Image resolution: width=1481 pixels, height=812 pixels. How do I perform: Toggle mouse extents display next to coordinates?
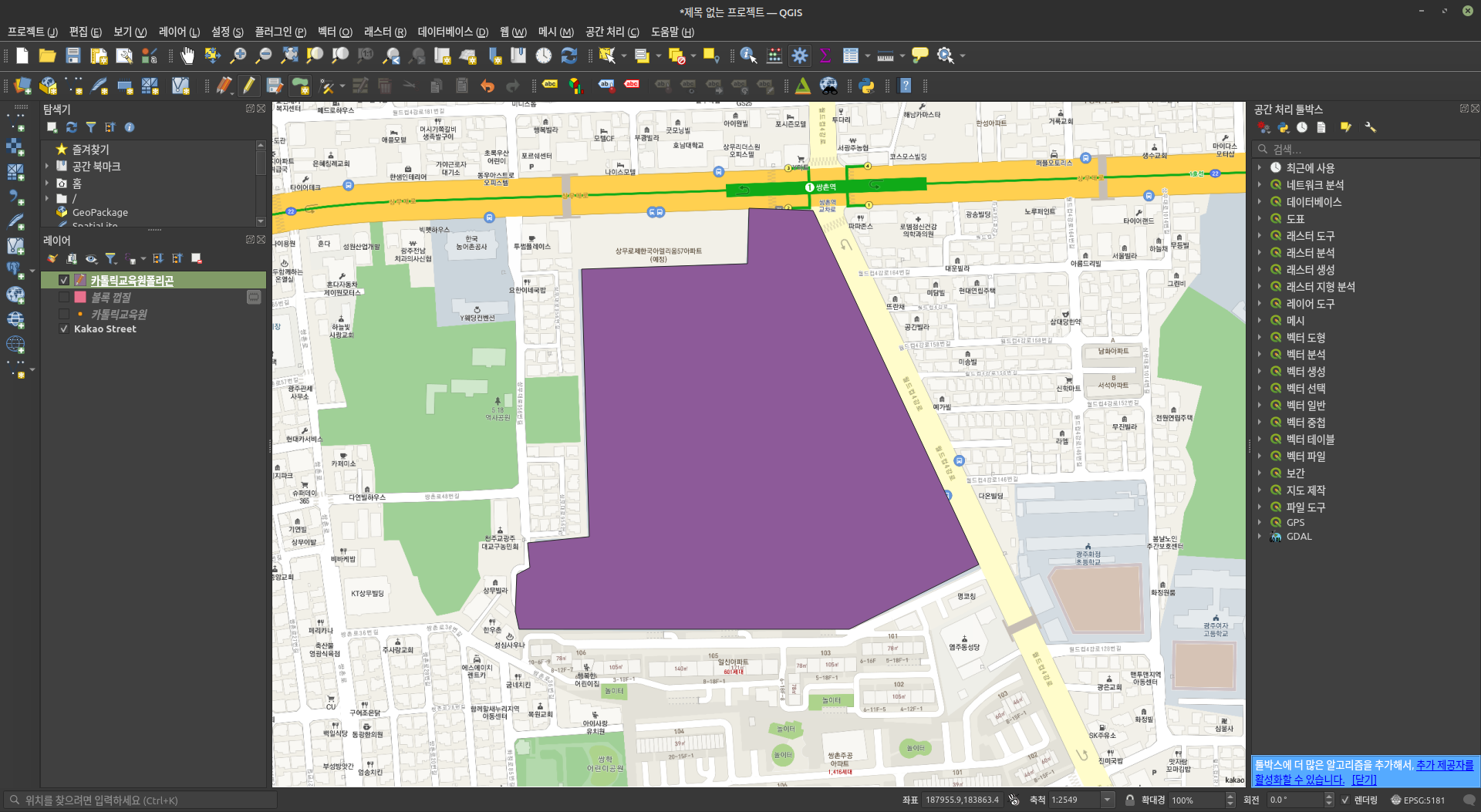pos(1014,800)
